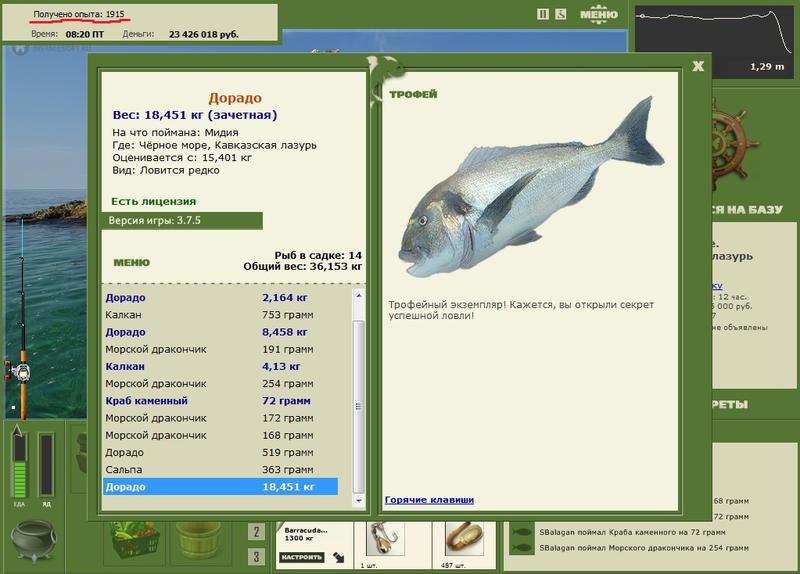The width and height of the screenshot is (800, 574).
Task: Click the S icon in the top bar
Action: [x=561, y=14]
